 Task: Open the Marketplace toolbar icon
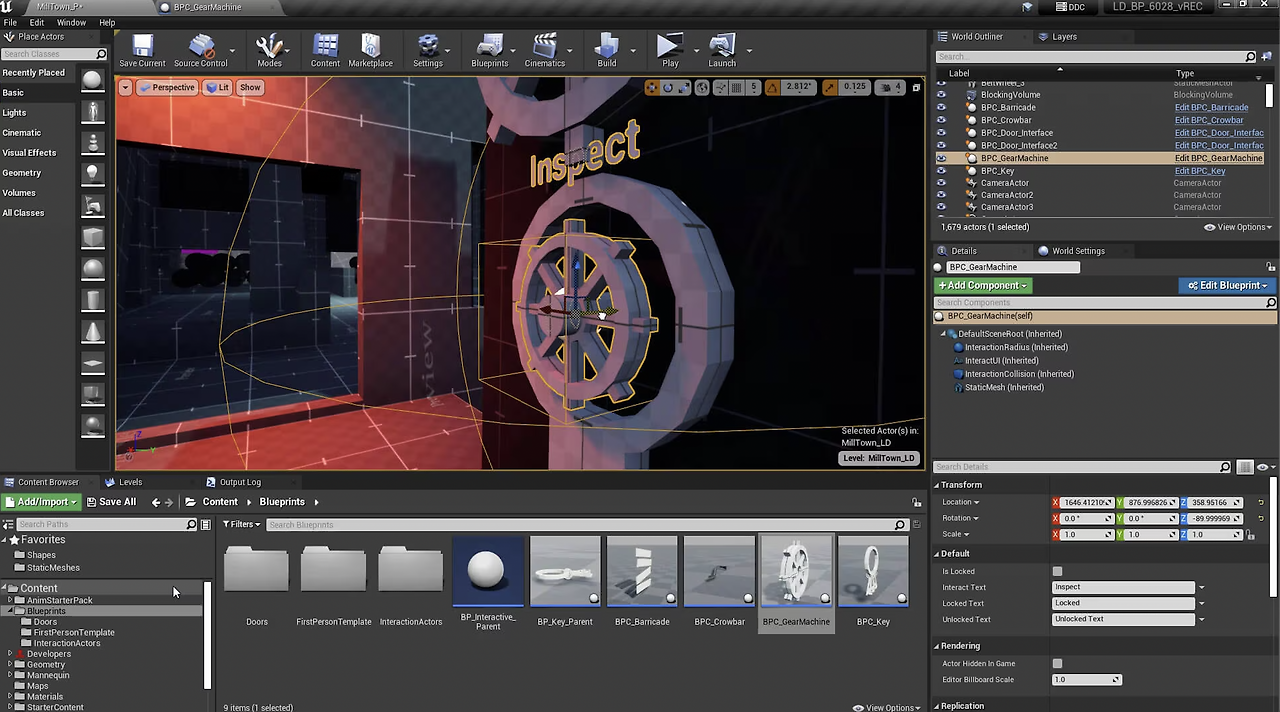coord(370,48)
